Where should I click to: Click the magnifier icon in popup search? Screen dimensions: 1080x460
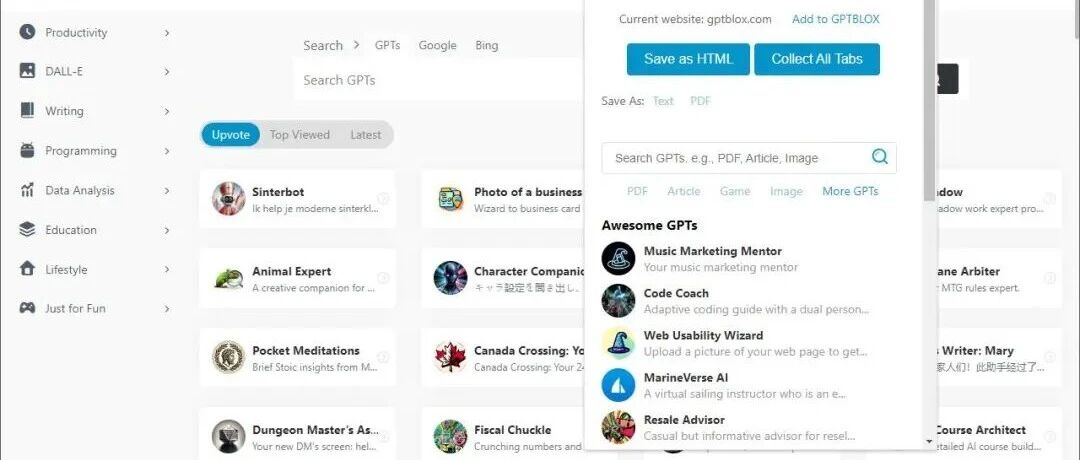880,157
